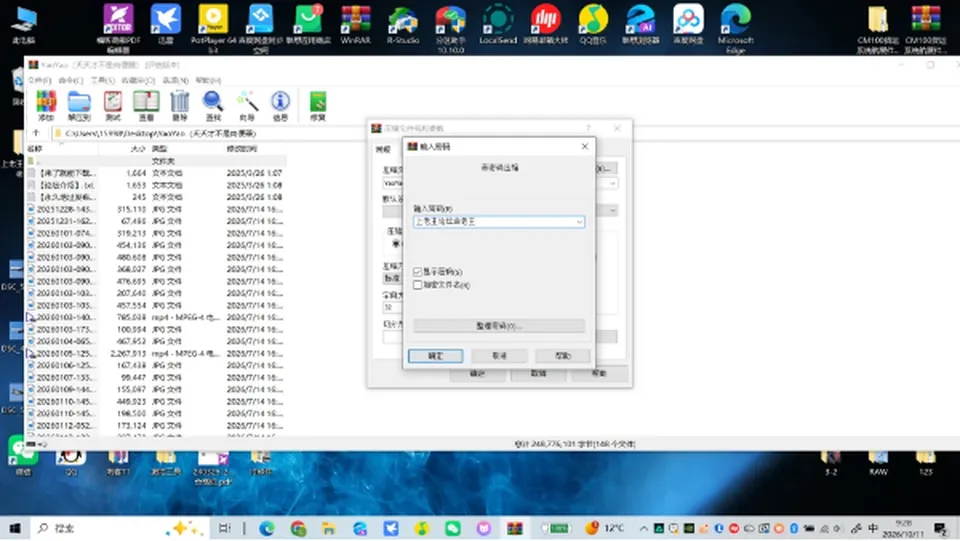
Task: Click the Delete (删除) trash bin icon
Action: [x=179, y=106]
